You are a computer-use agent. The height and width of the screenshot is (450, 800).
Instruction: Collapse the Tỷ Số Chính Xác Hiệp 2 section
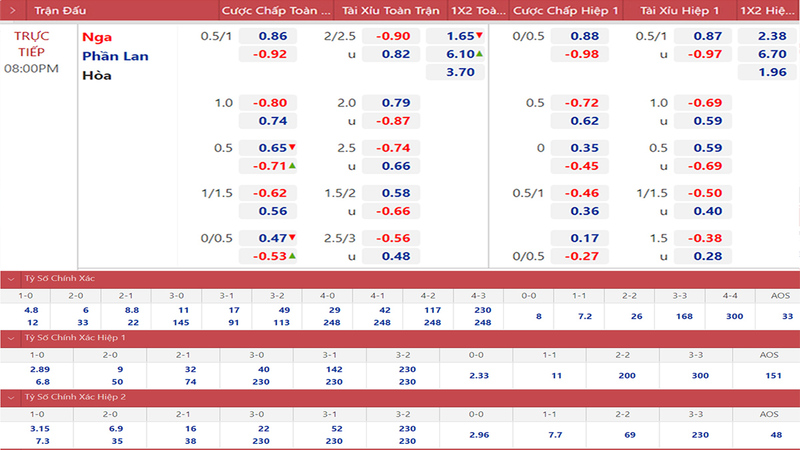[11, 396]
